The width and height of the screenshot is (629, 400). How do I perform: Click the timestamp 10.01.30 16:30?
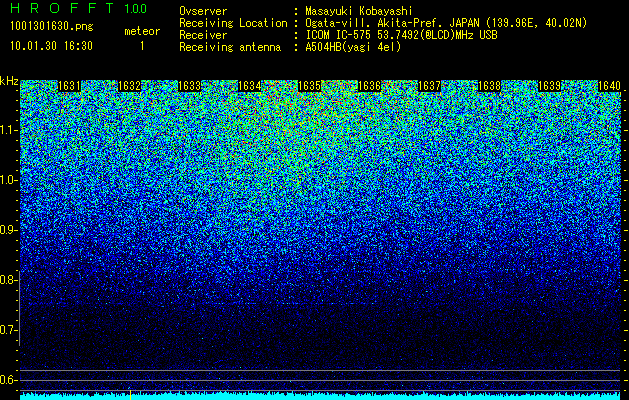(x=51, y=46)
